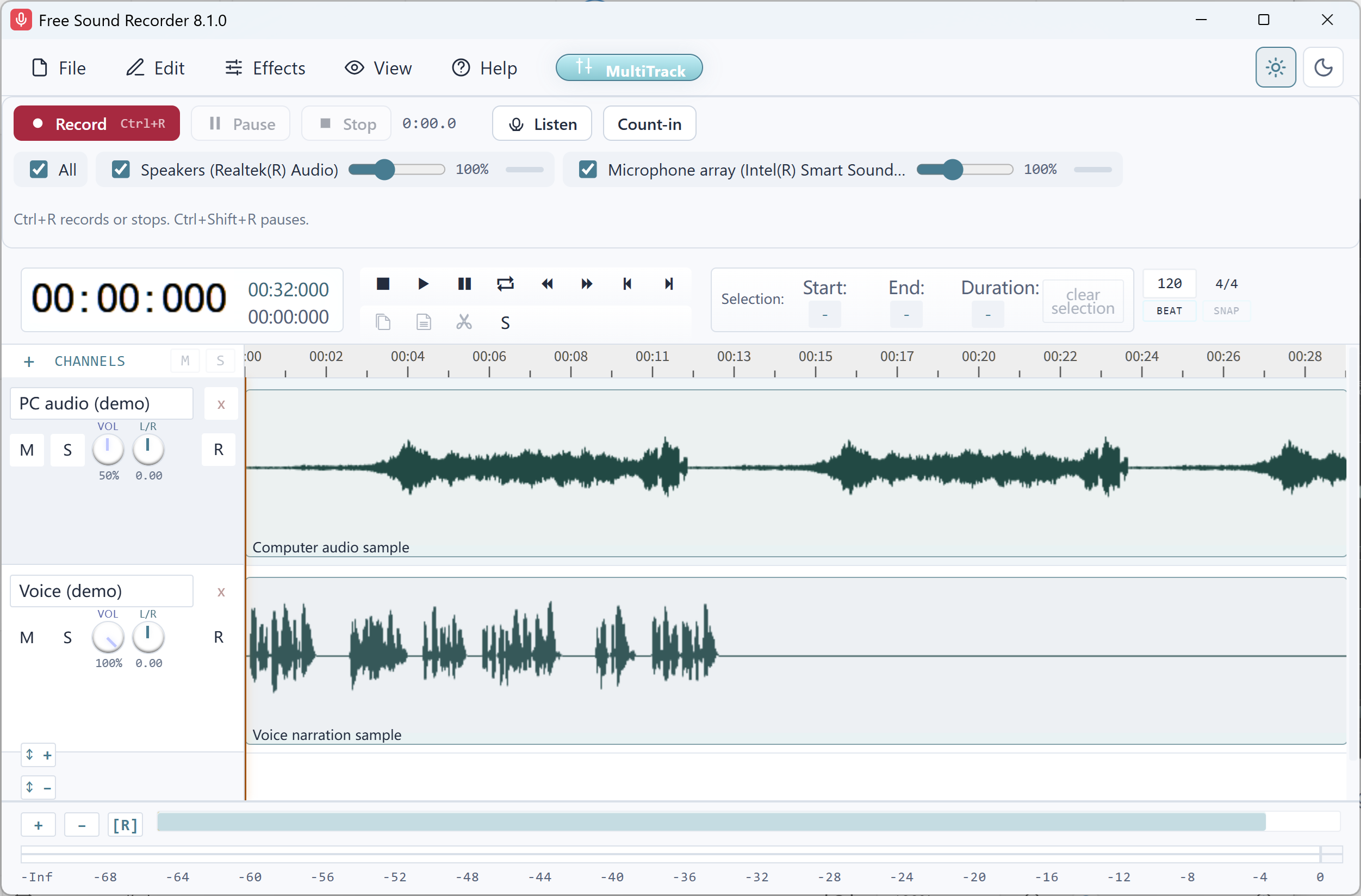Click the S split button under transport
Screen dimensions: 1361x896
505,323
